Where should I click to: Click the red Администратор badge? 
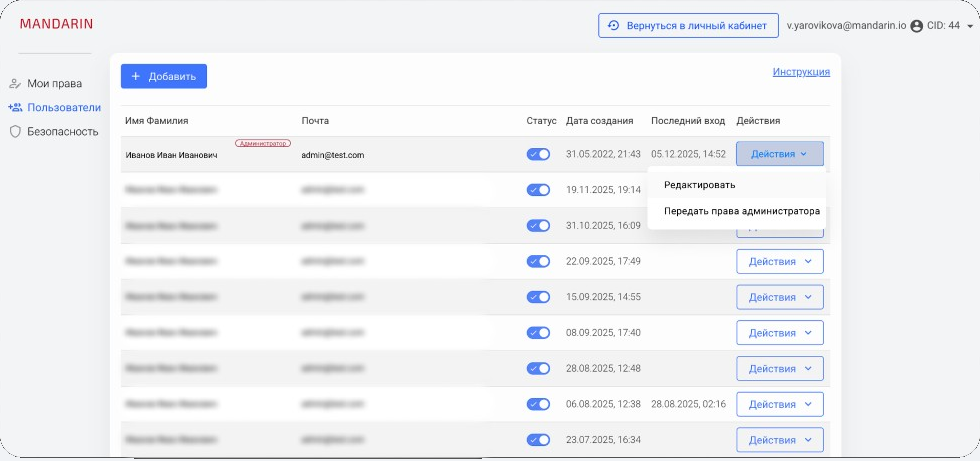(262, 144)
